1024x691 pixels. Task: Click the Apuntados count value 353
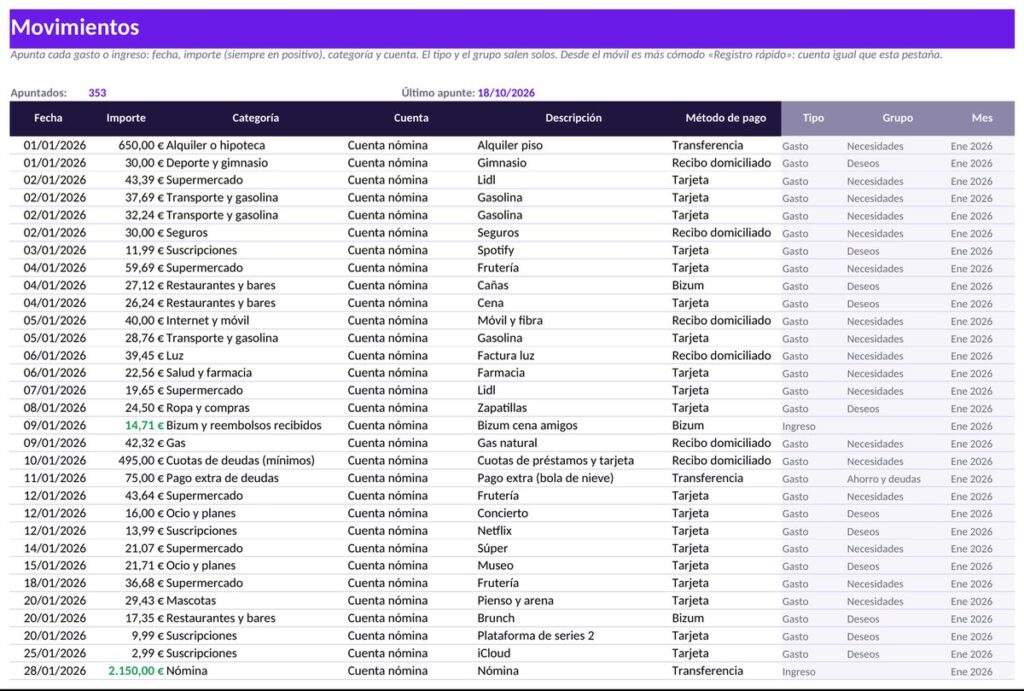(97, 93)
